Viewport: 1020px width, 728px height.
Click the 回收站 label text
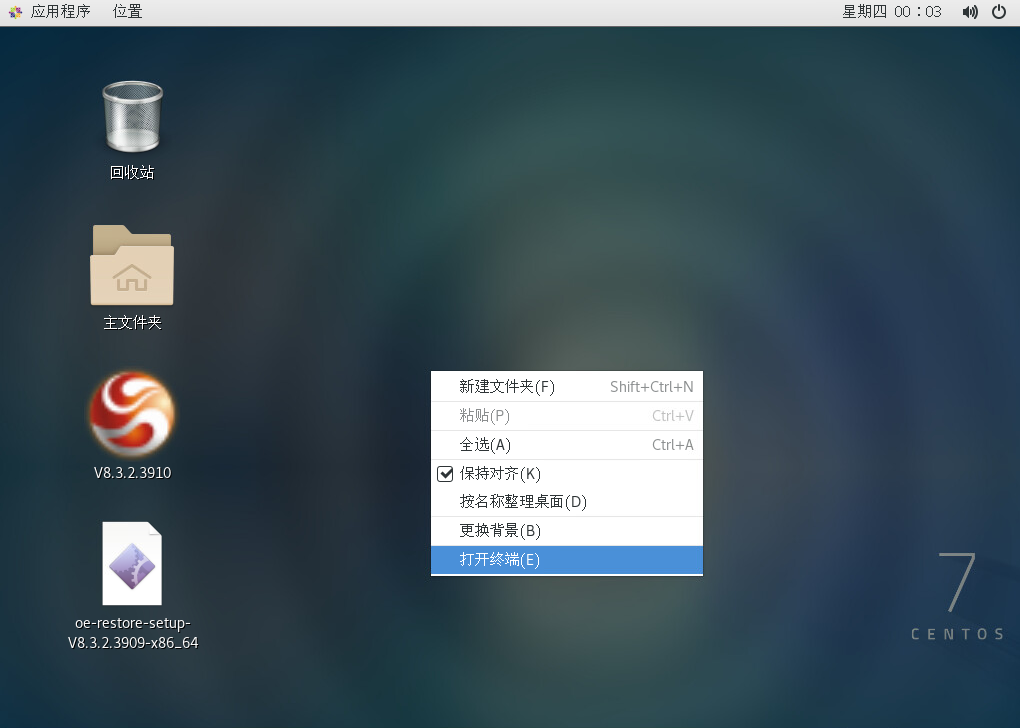click(x=132, y=173)
